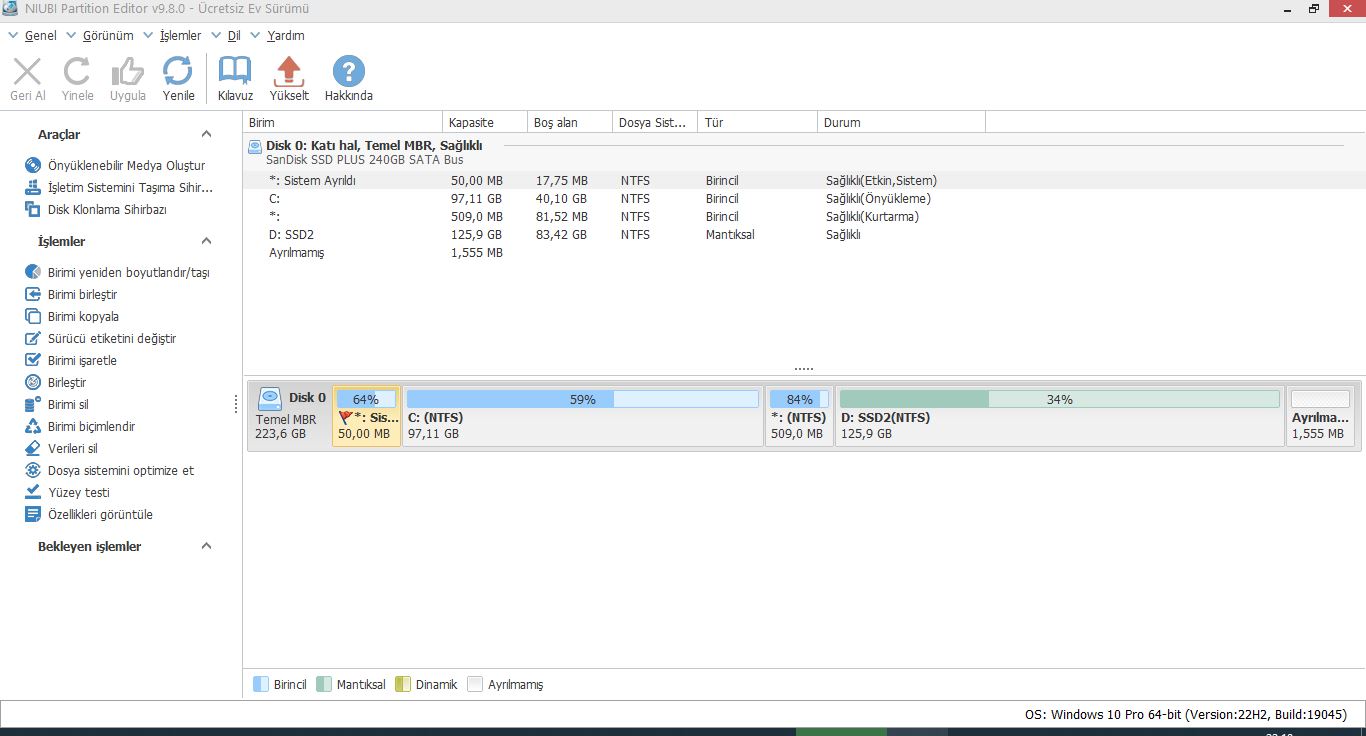Open the Hakkında about icon
This screenshot has height=736, width=1366.
click(349, 72)
